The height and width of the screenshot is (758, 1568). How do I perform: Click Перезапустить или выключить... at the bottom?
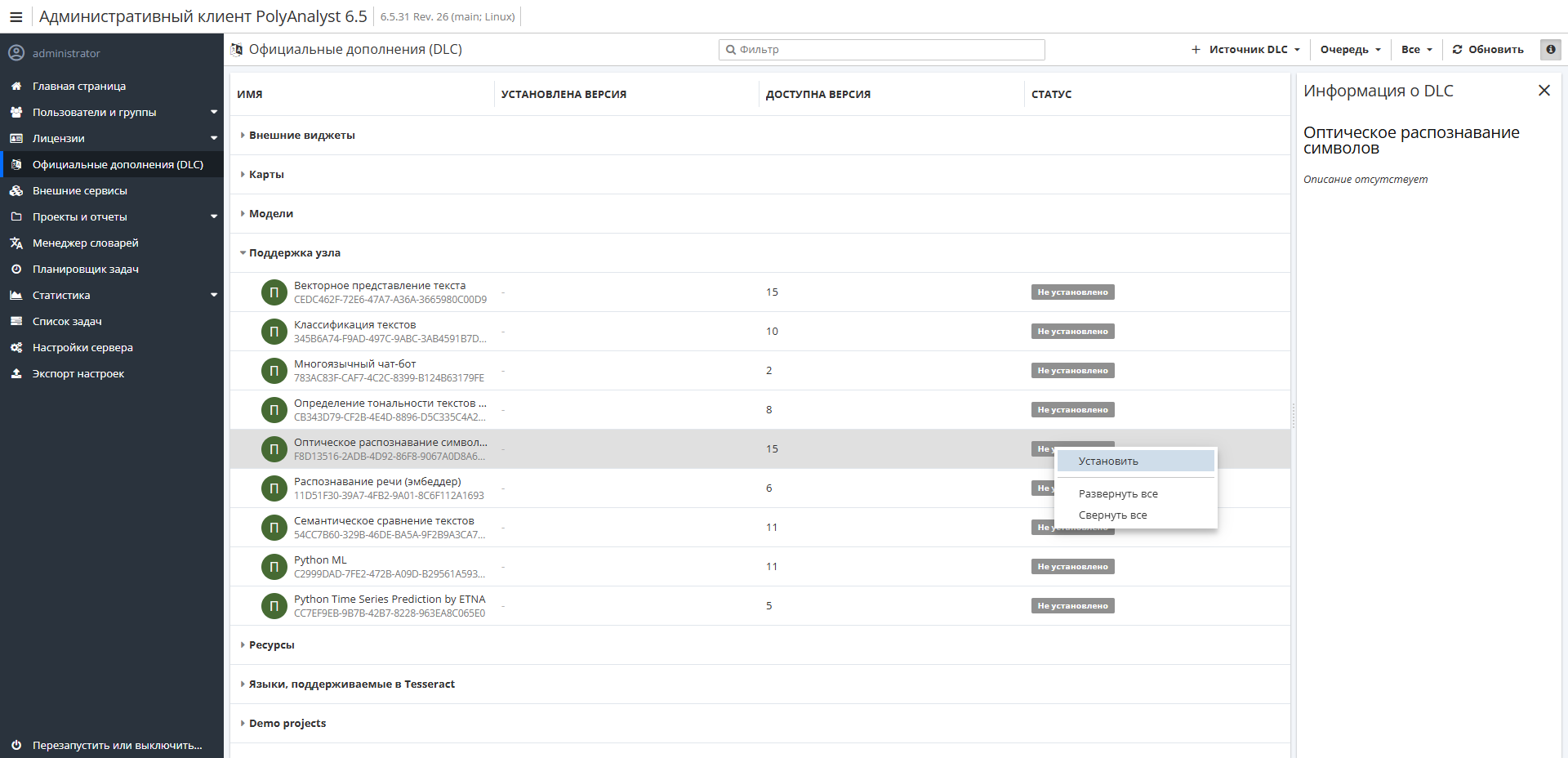[112, 745]
